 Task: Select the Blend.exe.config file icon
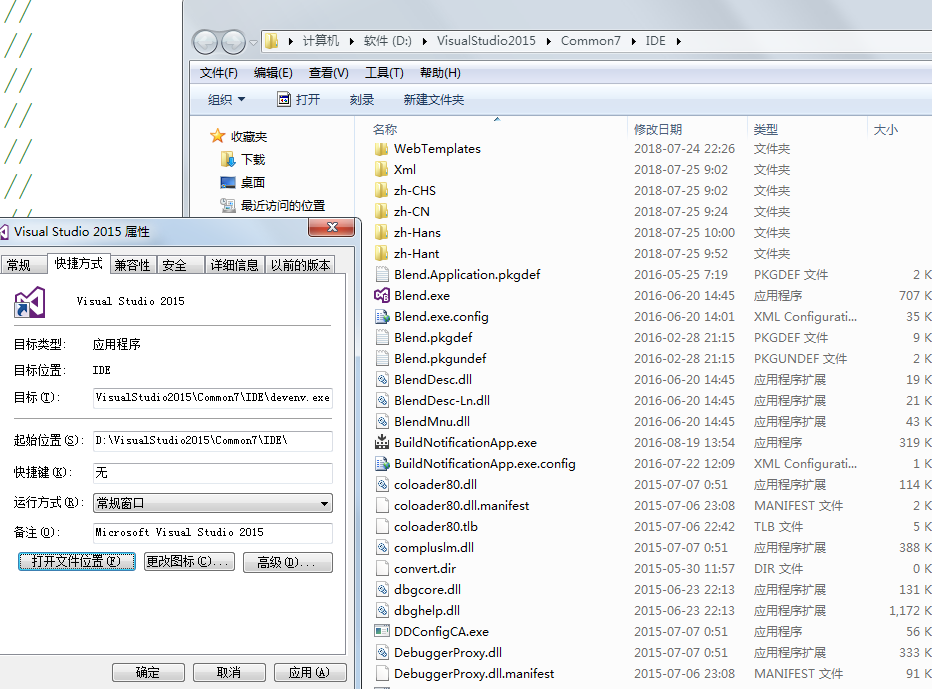click(x=382, y=316)
